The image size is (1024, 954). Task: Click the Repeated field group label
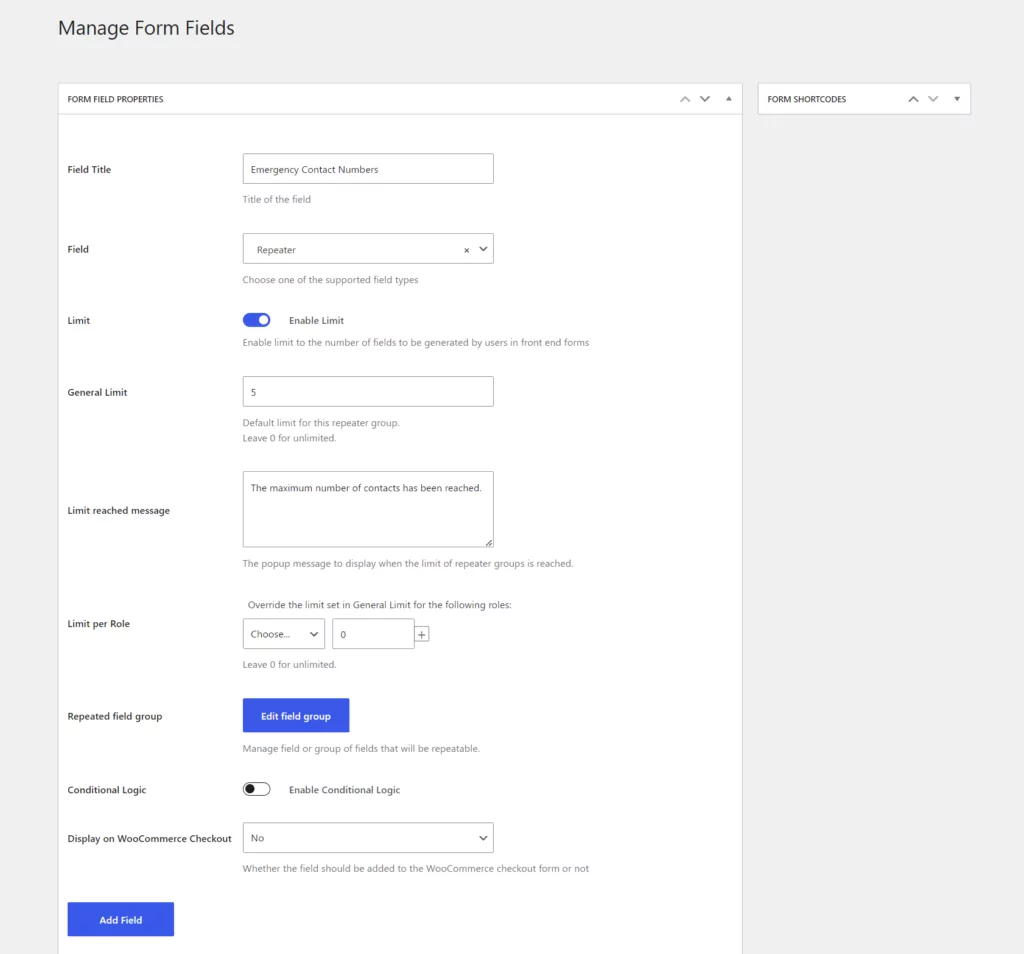[115, 716]
